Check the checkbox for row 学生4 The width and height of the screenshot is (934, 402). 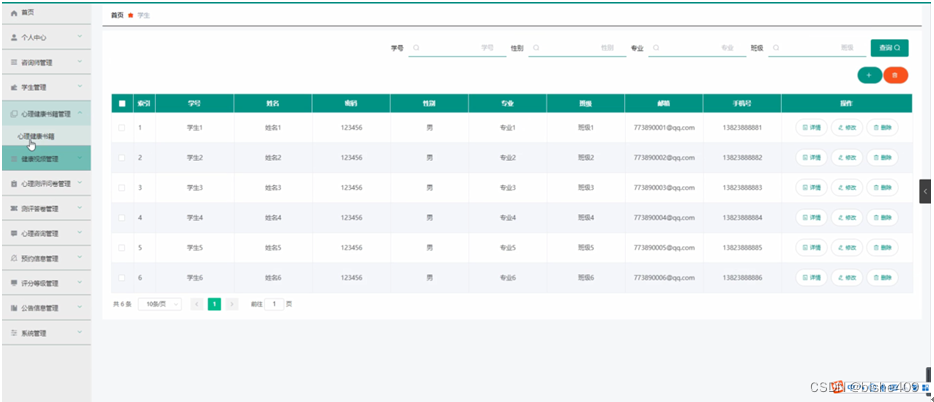click(122, 217)
